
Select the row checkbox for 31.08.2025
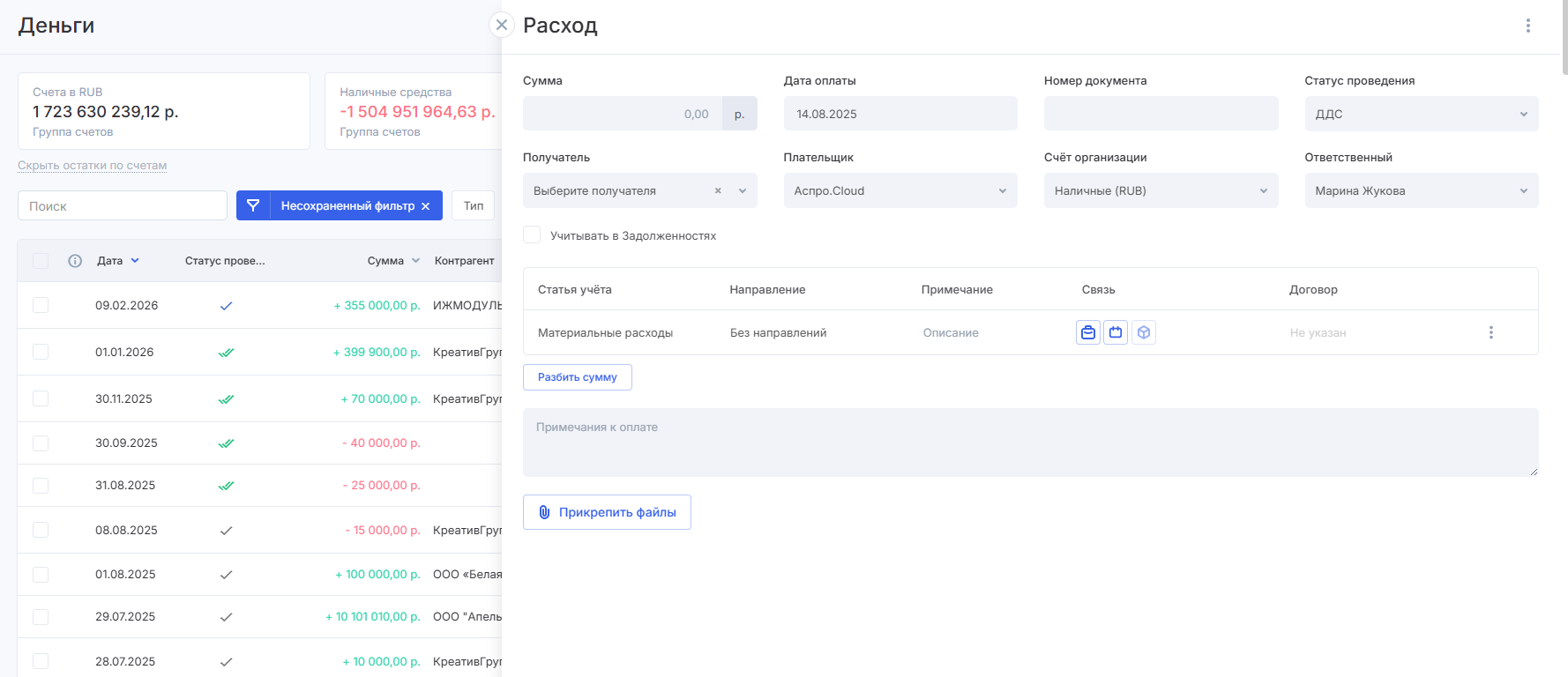click(41, 486)
